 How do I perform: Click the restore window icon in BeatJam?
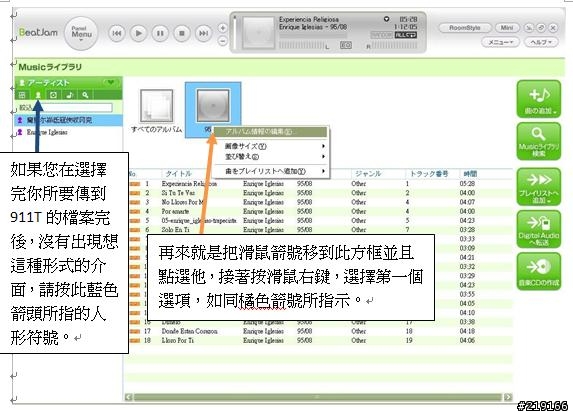point(541,28)
